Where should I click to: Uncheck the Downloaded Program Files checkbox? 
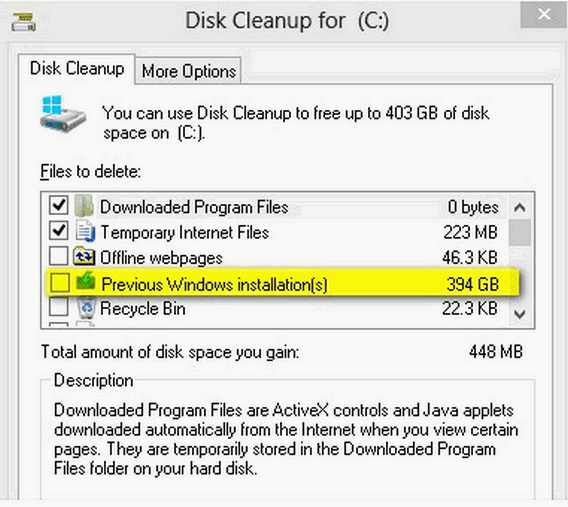[58, 205]
